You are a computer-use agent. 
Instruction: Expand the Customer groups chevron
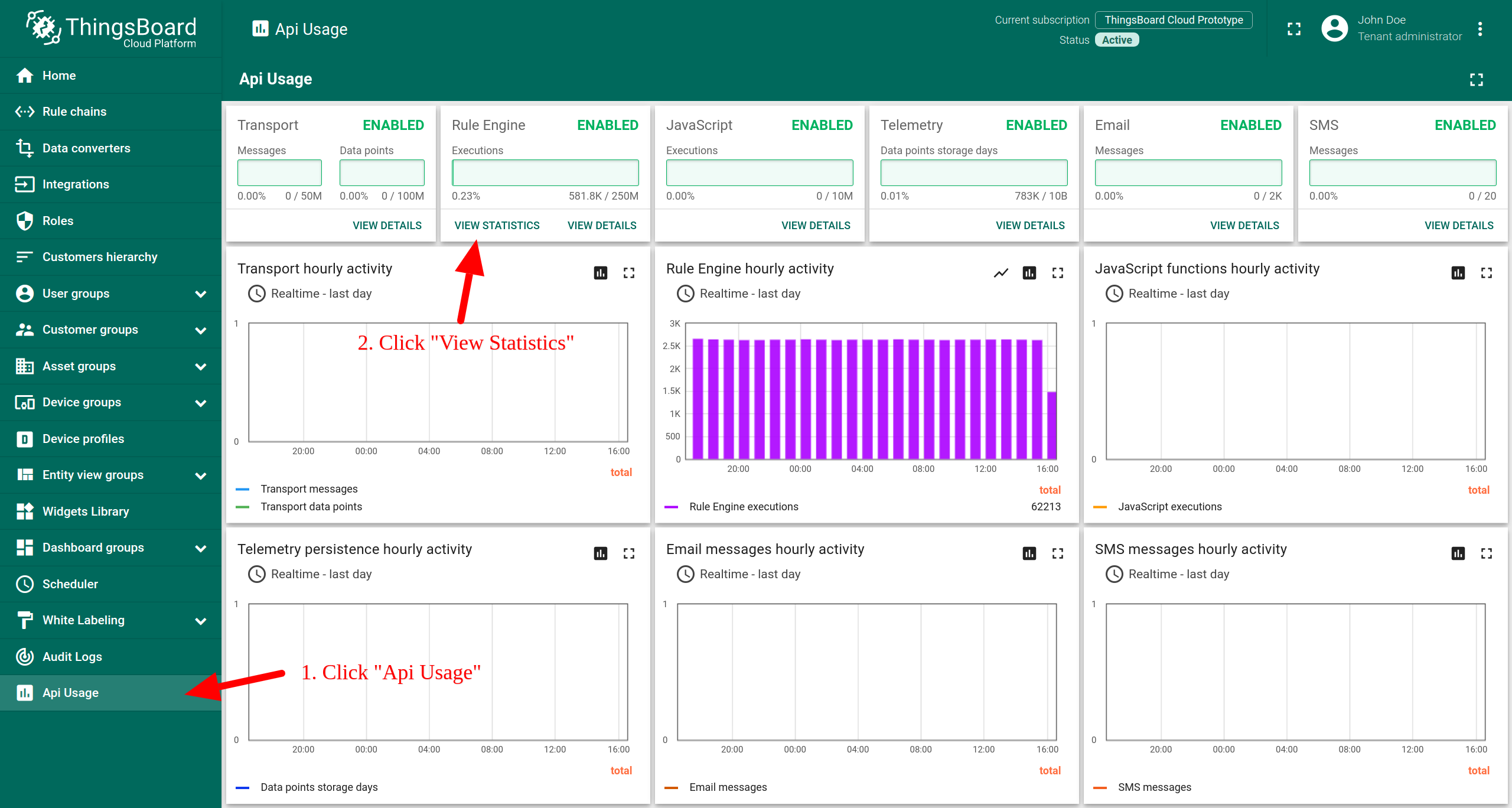[x=201, y=330]
